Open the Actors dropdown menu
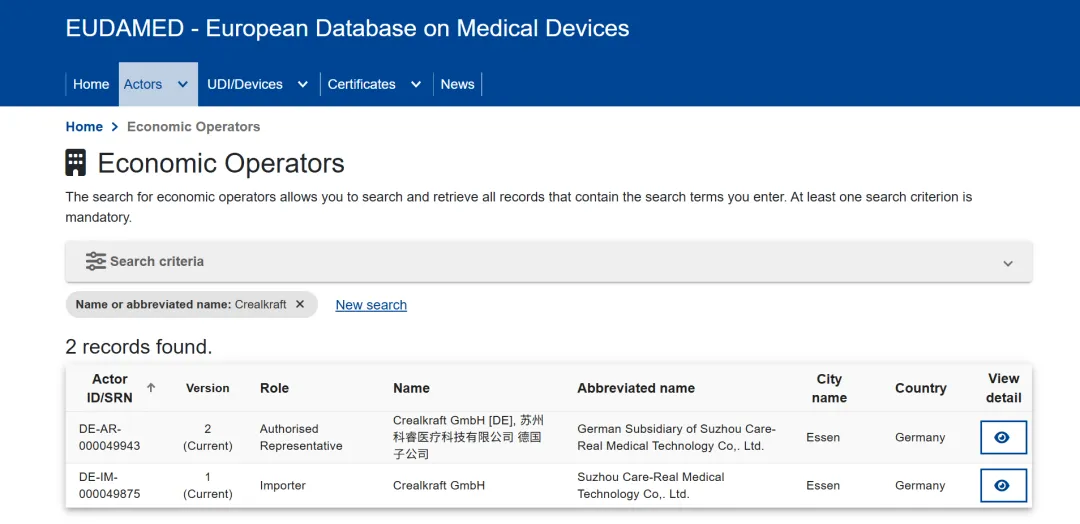The height and width of the screenshot is (524, 1080). 182,84
